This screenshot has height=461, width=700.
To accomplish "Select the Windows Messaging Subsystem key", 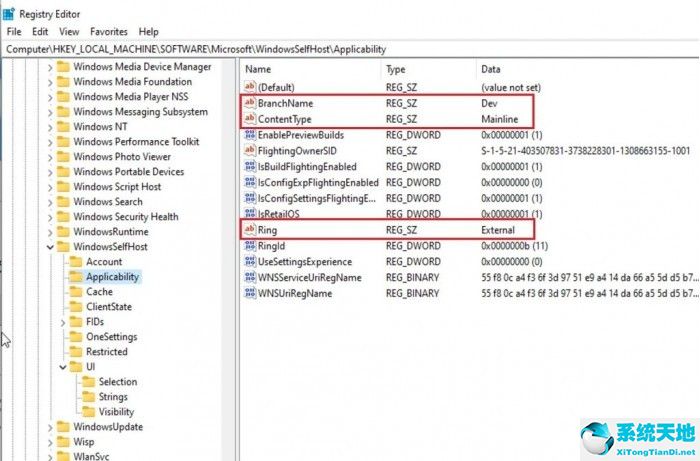I will pyautogui.click(x=140, y=112).
